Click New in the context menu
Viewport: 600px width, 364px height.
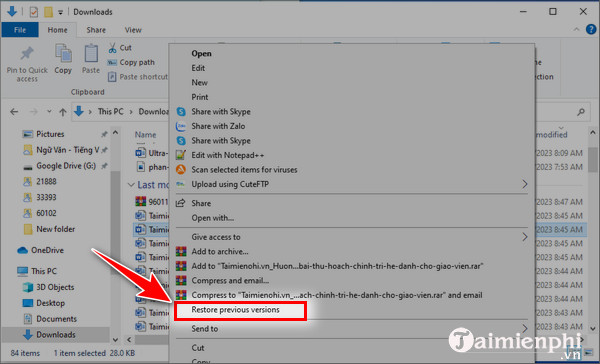tap(199, 83)
